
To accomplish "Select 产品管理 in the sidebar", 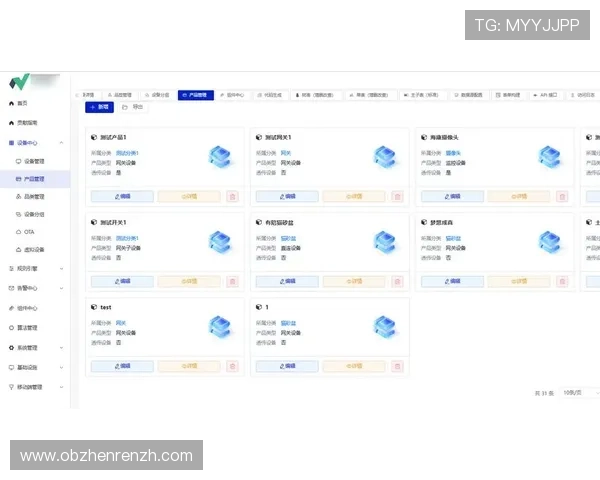I will [35, 179].
